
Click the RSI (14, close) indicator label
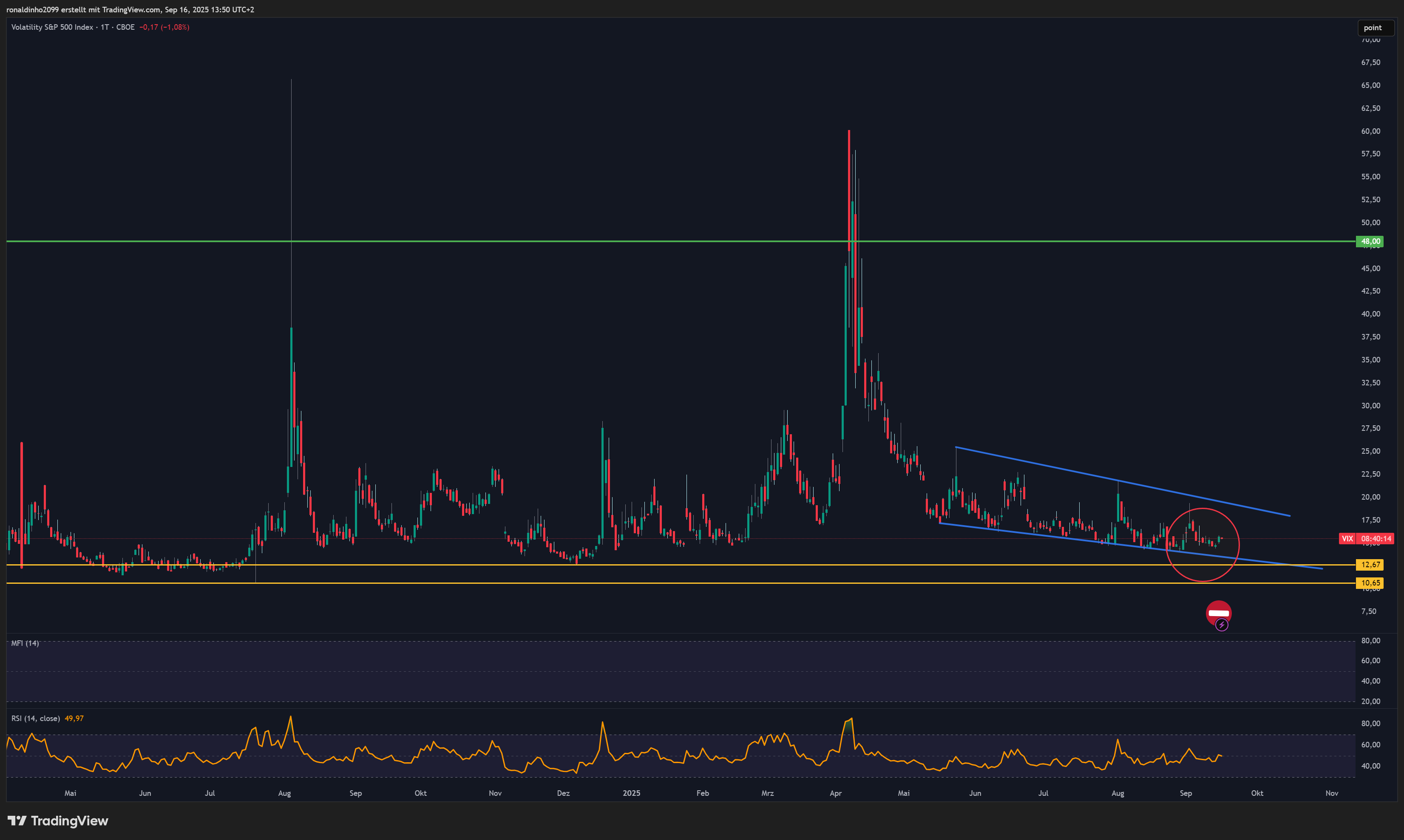[x=35, y=718]
